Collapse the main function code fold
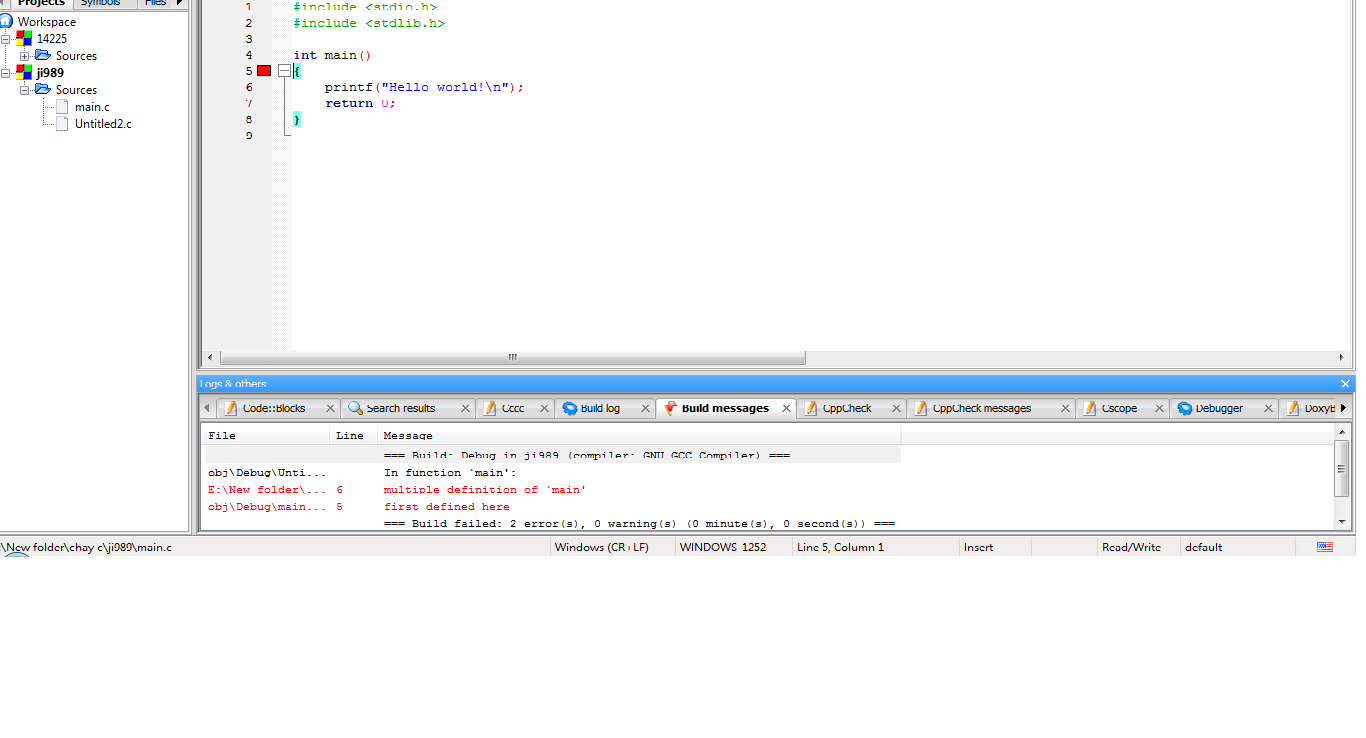 [x=284, y=71]
